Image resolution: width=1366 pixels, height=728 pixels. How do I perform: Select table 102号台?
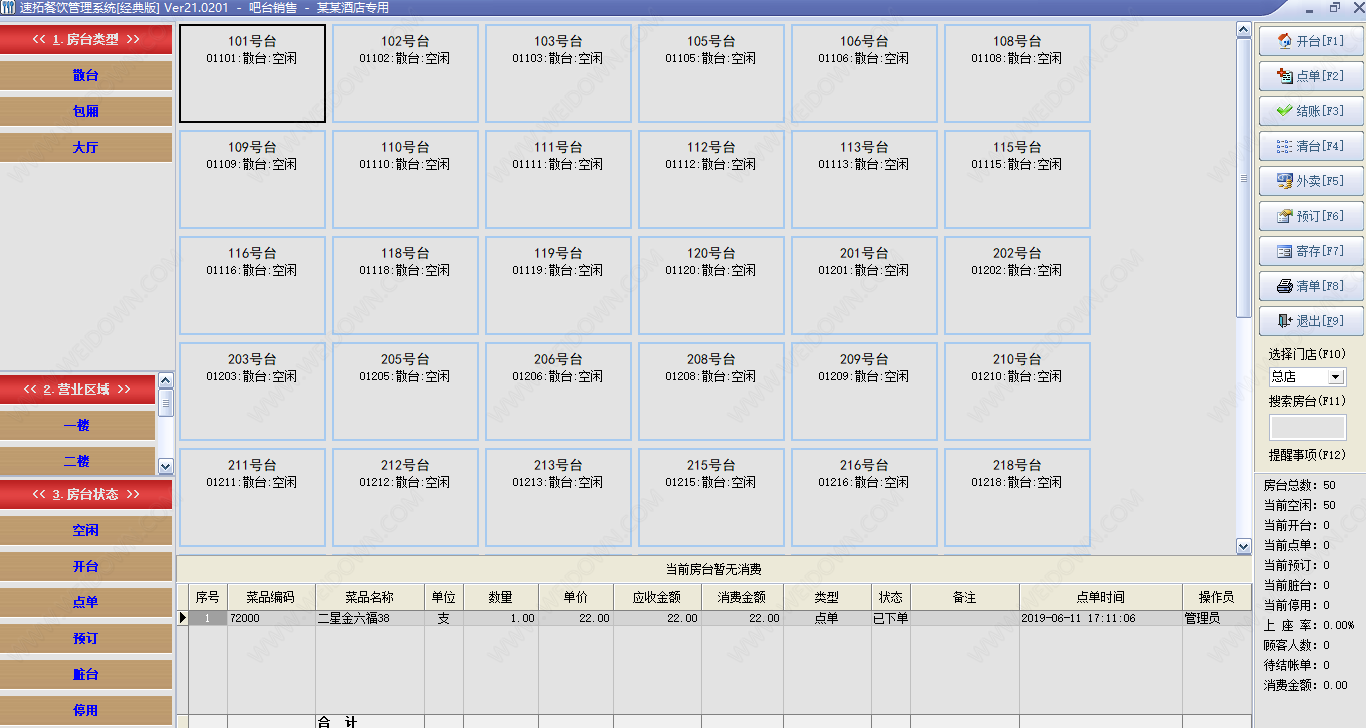point(405,73)
